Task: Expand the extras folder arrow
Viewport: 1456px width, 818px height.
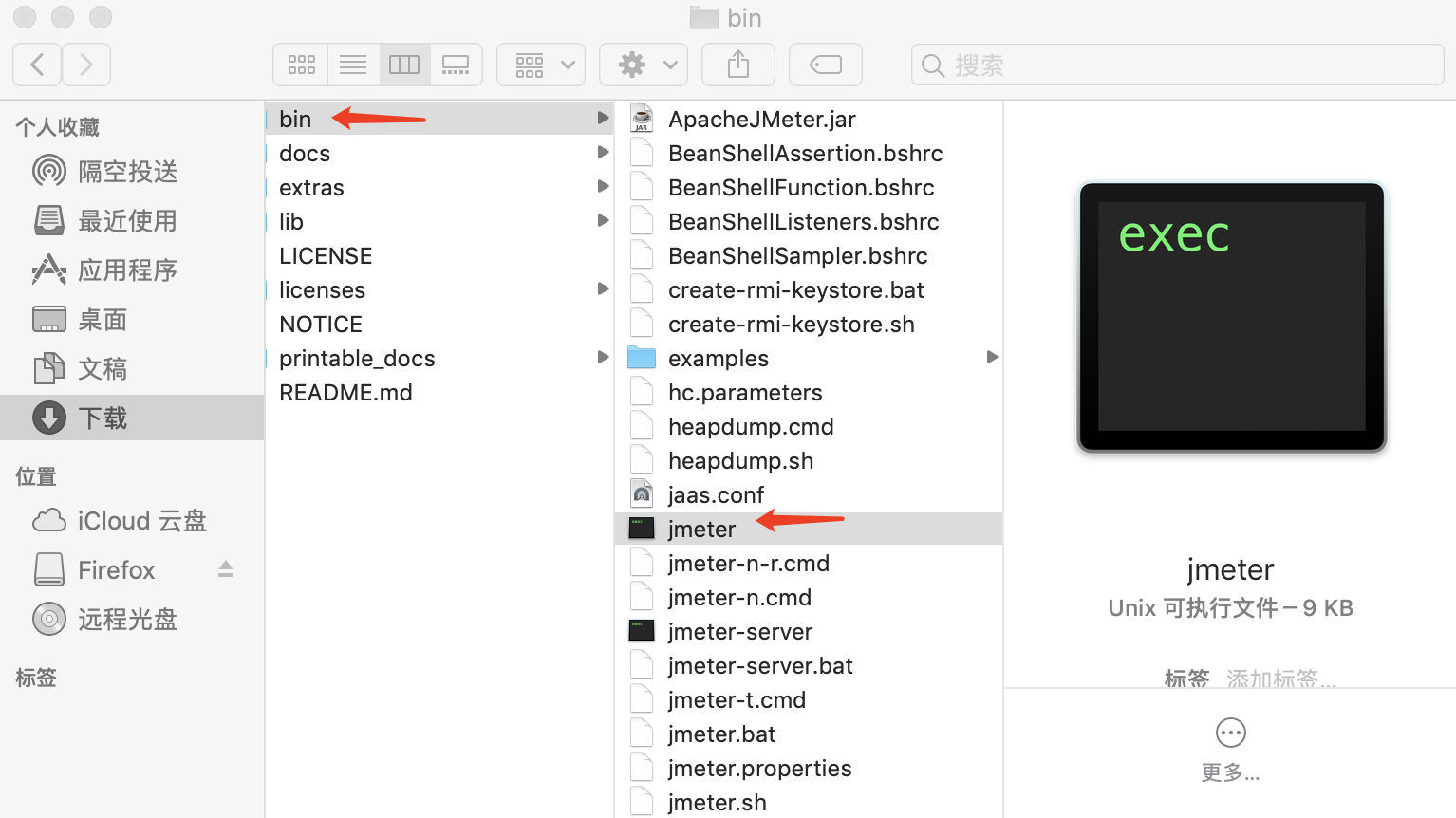Action: point(603,187)
